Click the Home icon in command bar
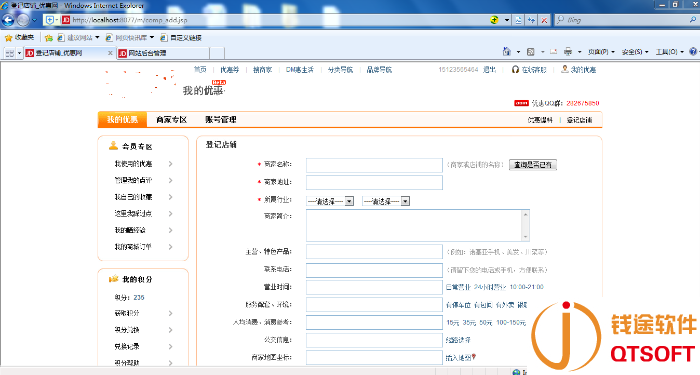700x375 pixels. tap(507, 52)
